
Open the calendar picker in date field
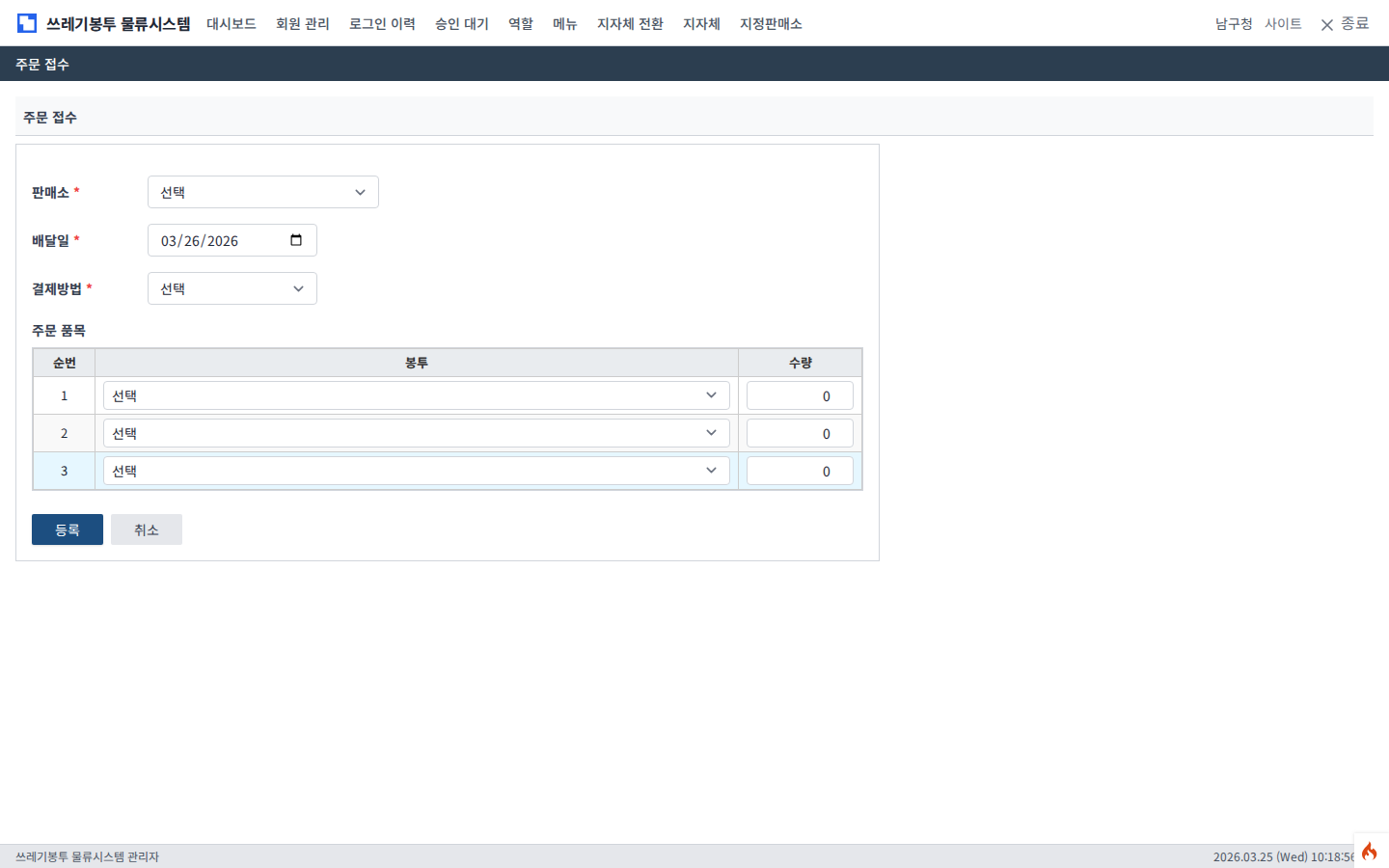coord(296,240)
